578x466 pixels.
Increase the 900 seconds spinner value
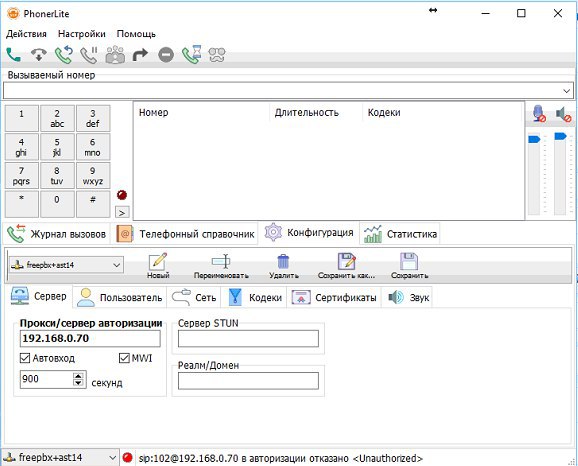[78, 376]
